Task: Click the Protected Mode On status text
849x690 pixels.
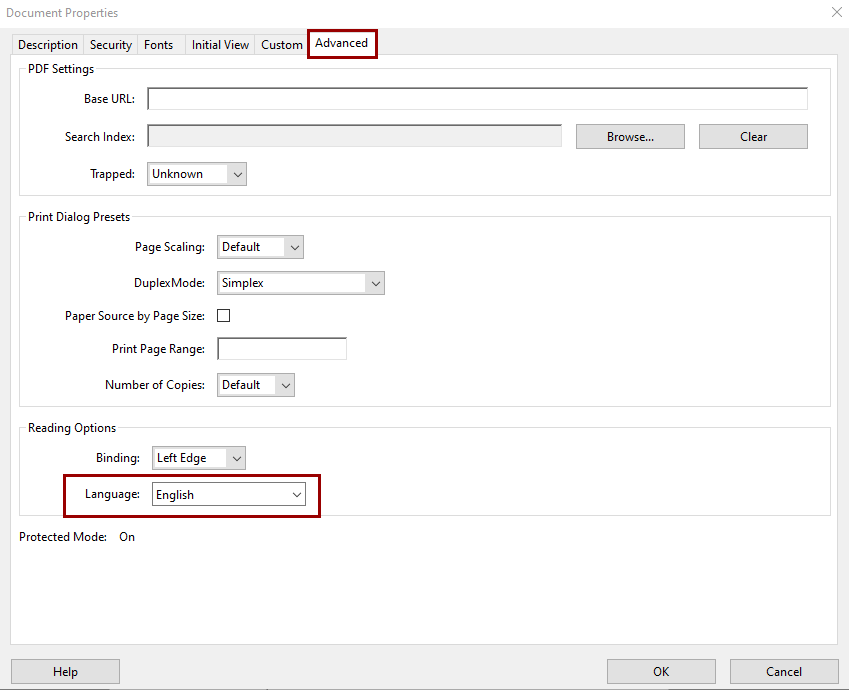Action: [77, 537]
